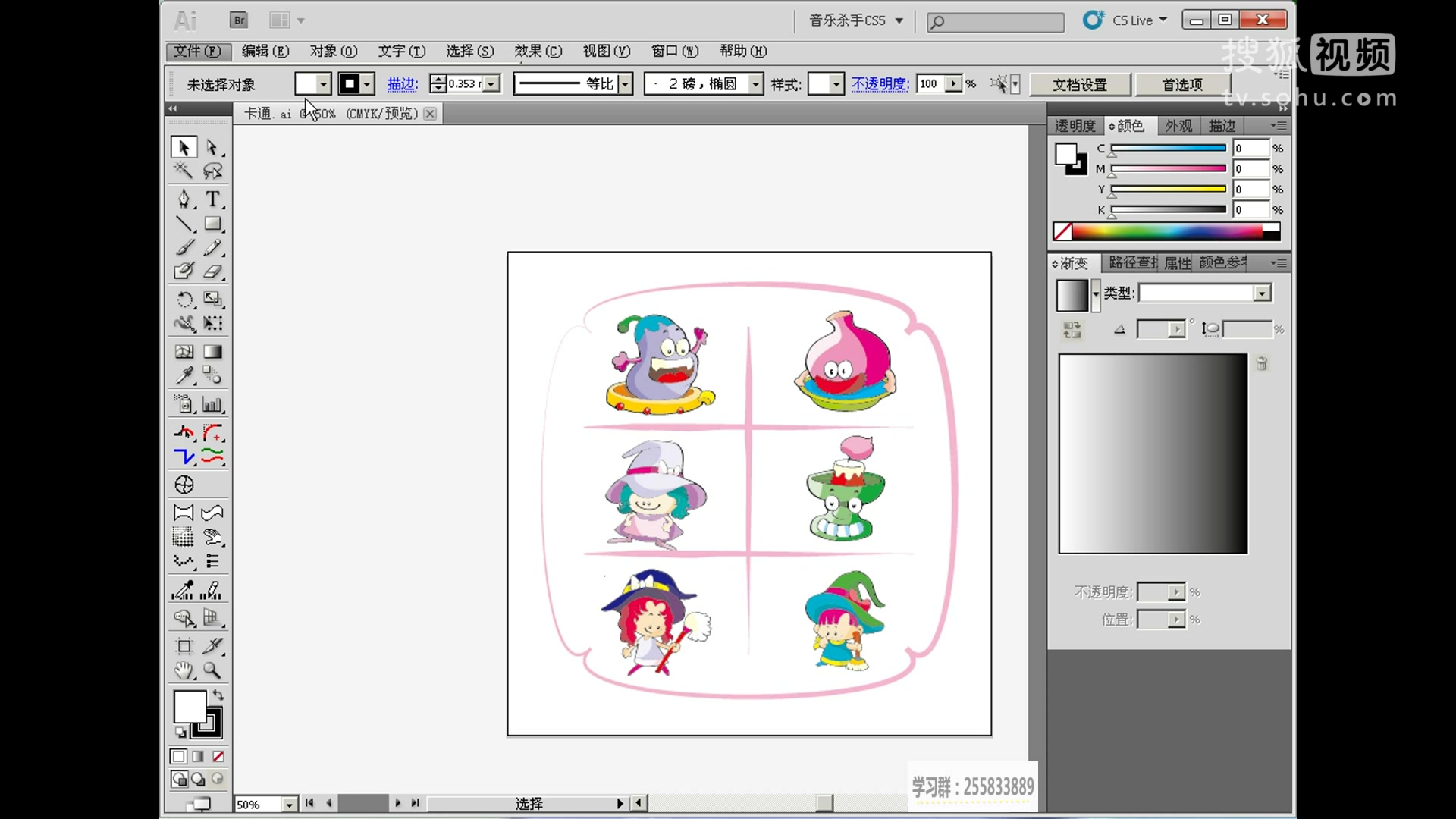The width and height of the screenshot is (1456, 819).
Task: Open gradient 类型 dropdown
Action: pos(1262,293)
